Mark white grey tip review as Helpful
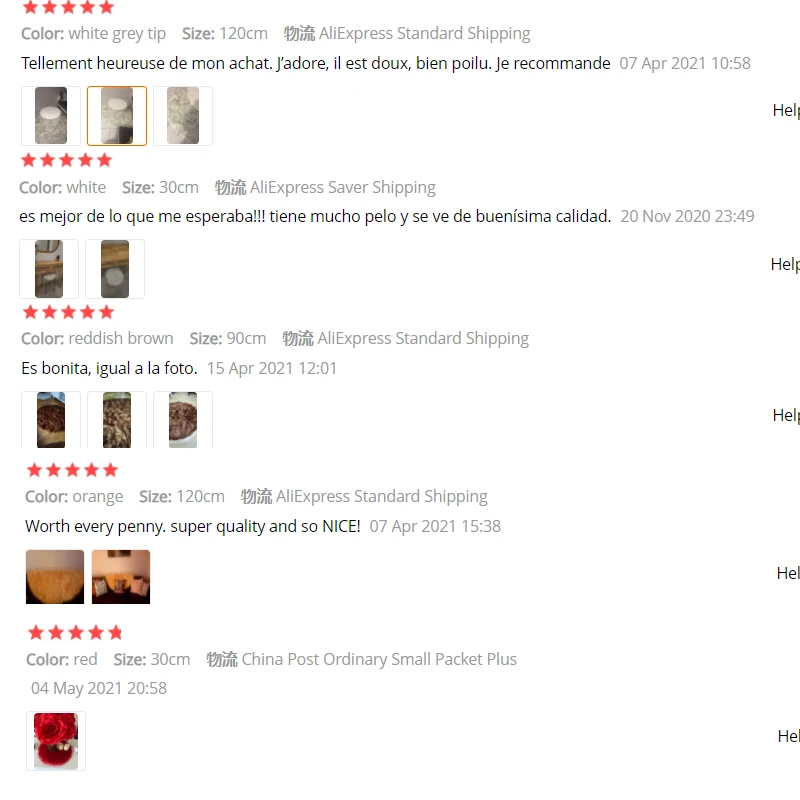The height and width of the screenshot is (800, 800). coord(786,110)
